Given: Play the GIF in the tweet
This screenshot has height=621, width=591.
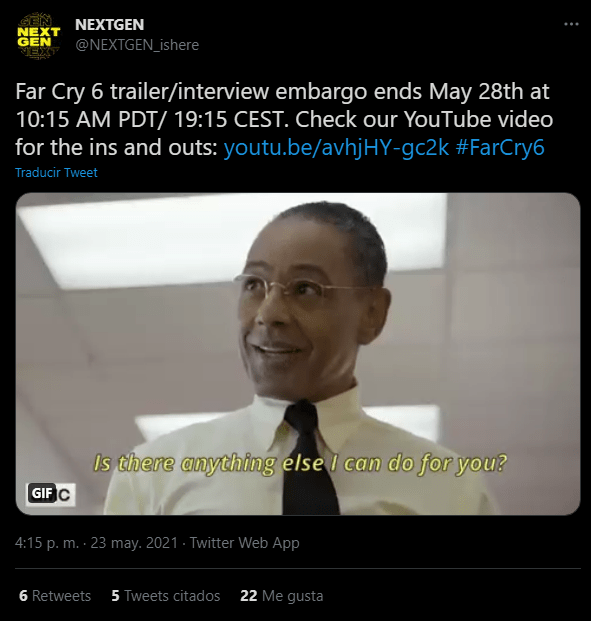Looking at the screenshot, I should 298,354.
